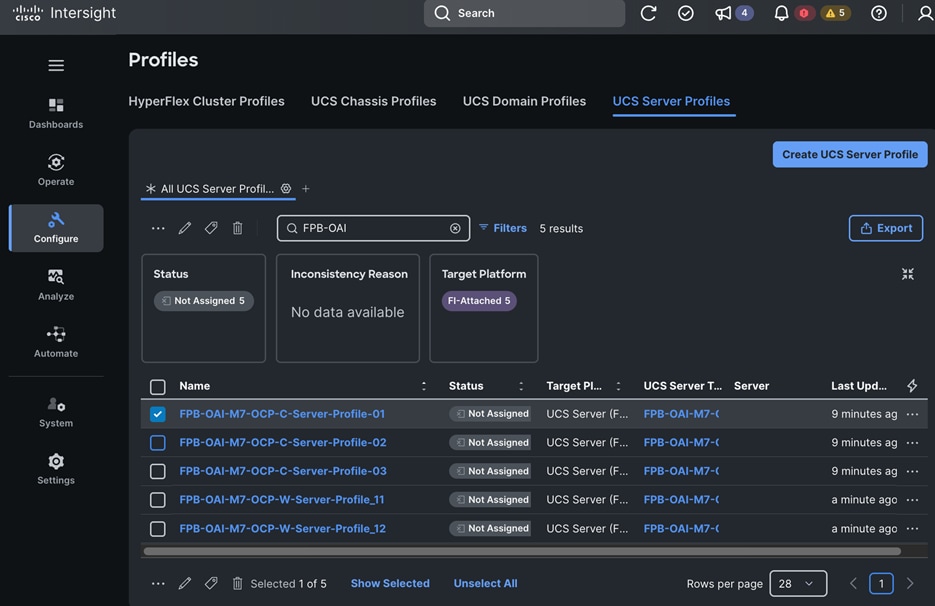Image resolution: width=935 pixels, height=606 pixels.
Task: Open the requests checkmark icon in header
Action: click(x=686, y=13)
